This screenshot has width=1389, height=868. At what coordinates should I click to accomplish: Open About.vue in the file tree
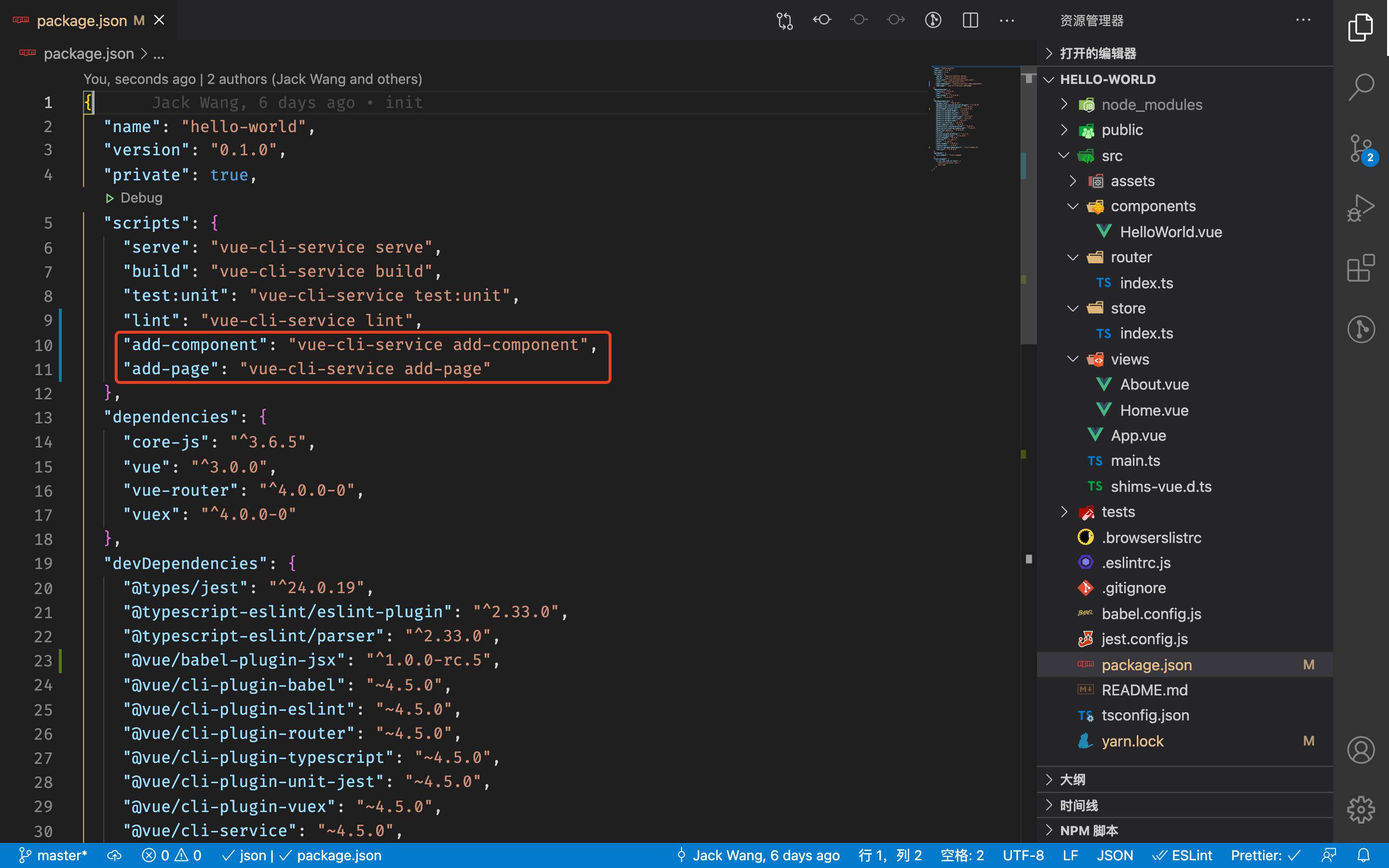click(1184, 385)
